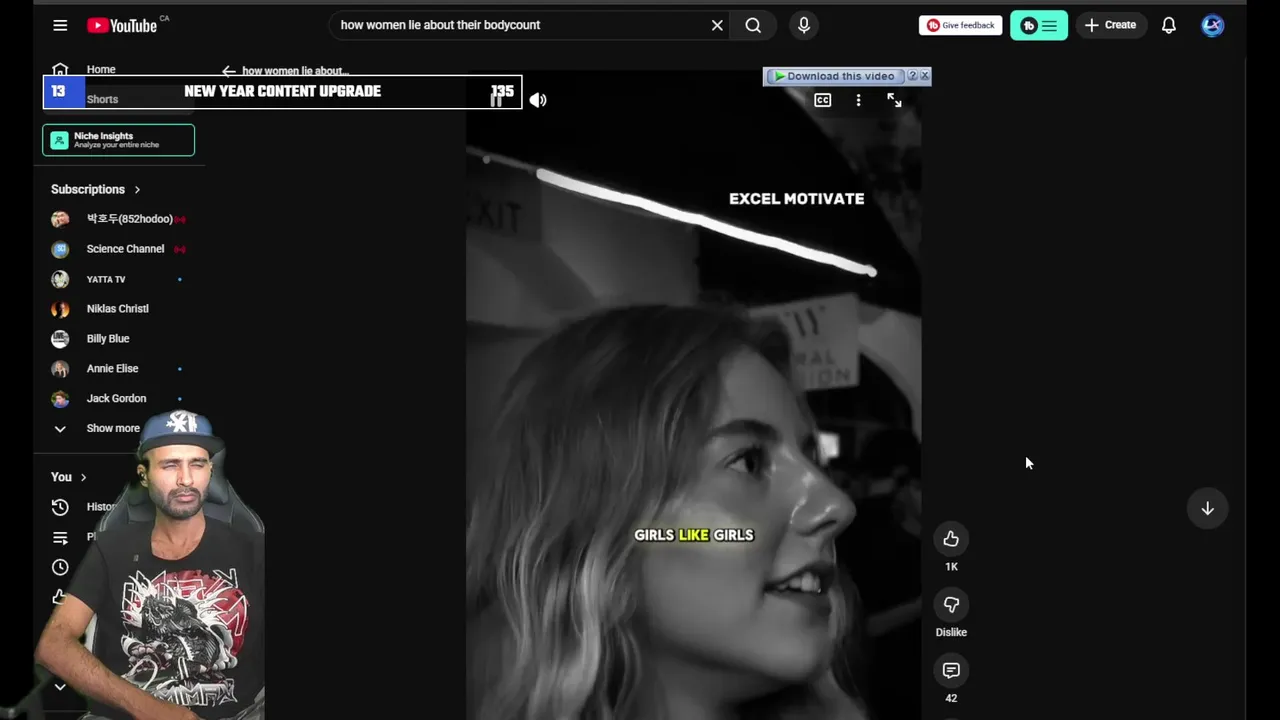The image size is (1280, 720).
Task: Edit the search query field
Action: tap(520, 25)
